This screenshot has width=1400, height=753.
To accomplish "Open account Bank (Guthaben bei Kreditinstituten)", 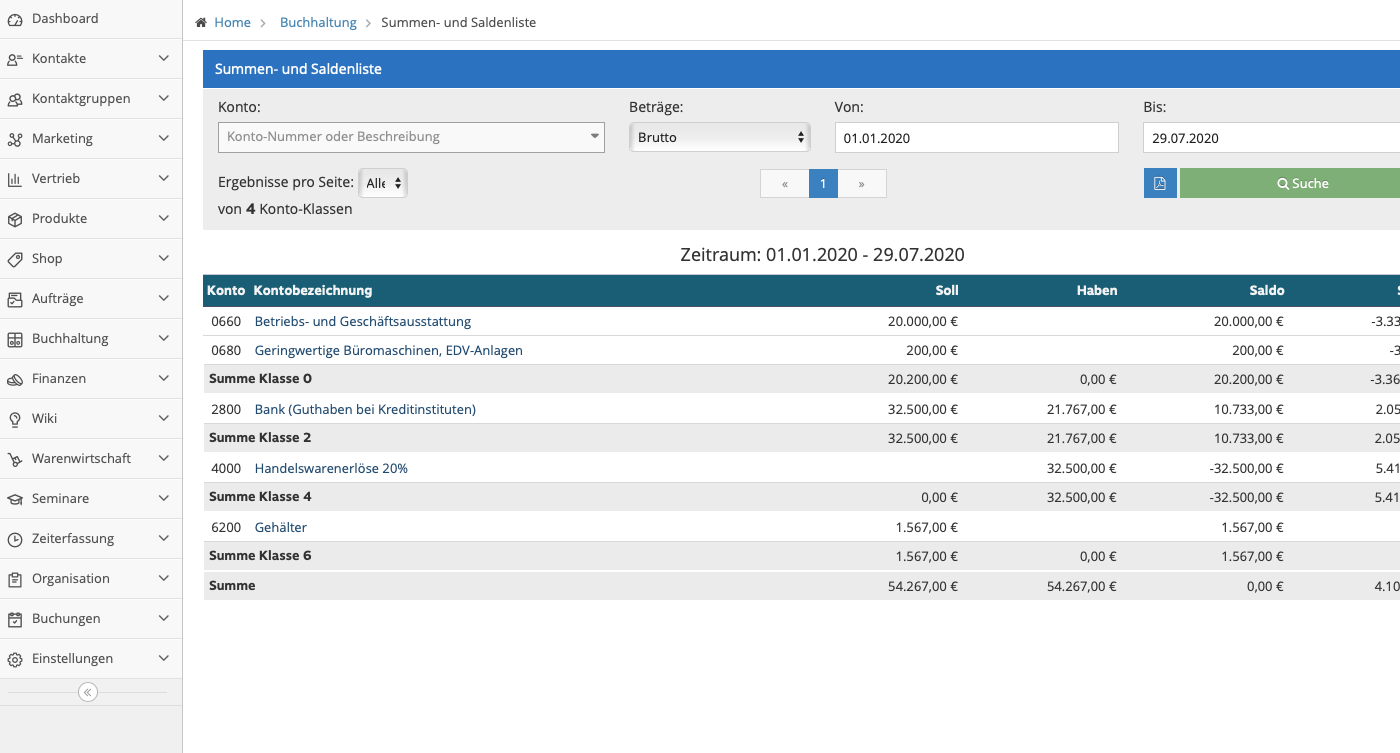I will pos(365,409).
